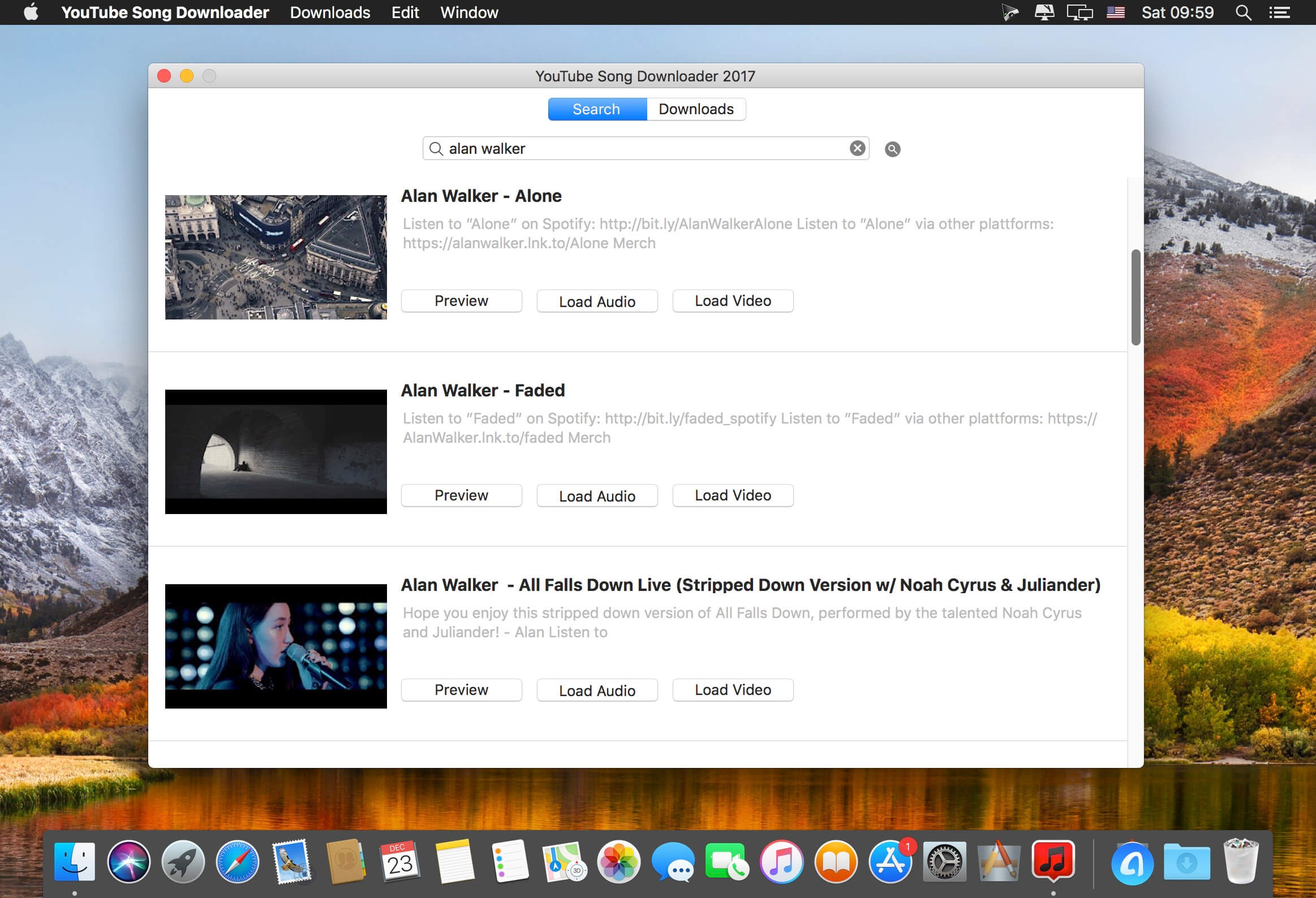
Task: Click the red YouTube Song Downloader Dock icon
Action: click(x=1053, y=861)
